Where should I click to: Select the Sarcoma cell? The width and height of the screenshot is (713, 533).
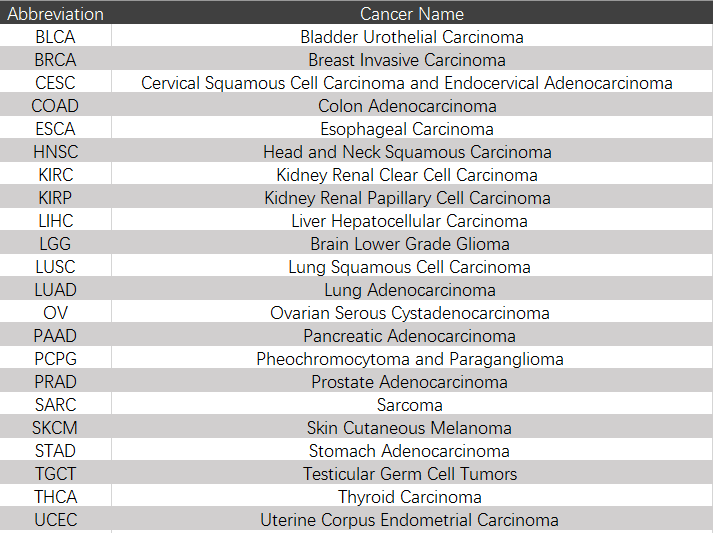point(411,405)
